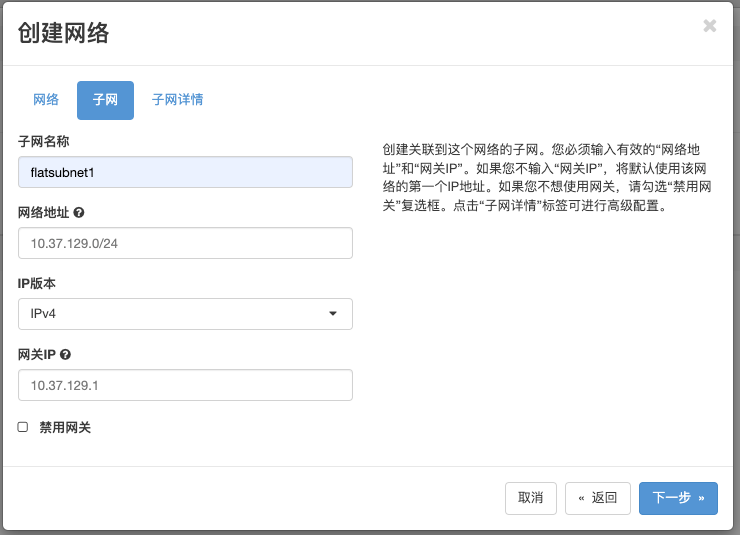Close the 创建网络 dialog with the X icon
Viewport: 740px width, 535px height.
[x=710, y=26]
